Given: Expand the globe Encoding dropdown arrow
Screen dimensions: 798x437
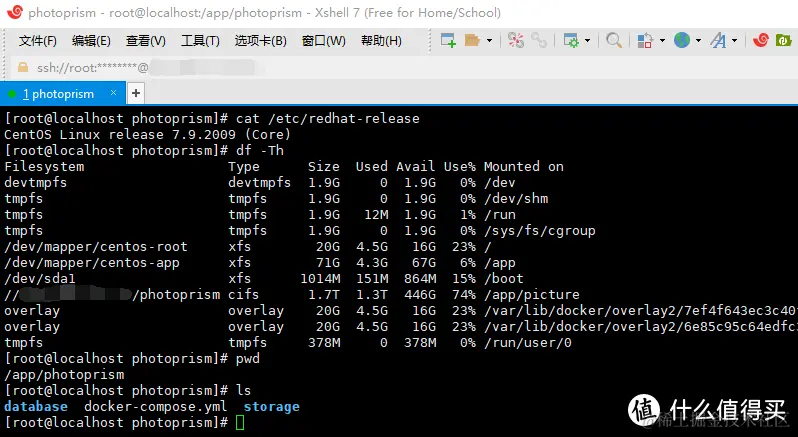Looking at the screenshot, I should point(698,40).
